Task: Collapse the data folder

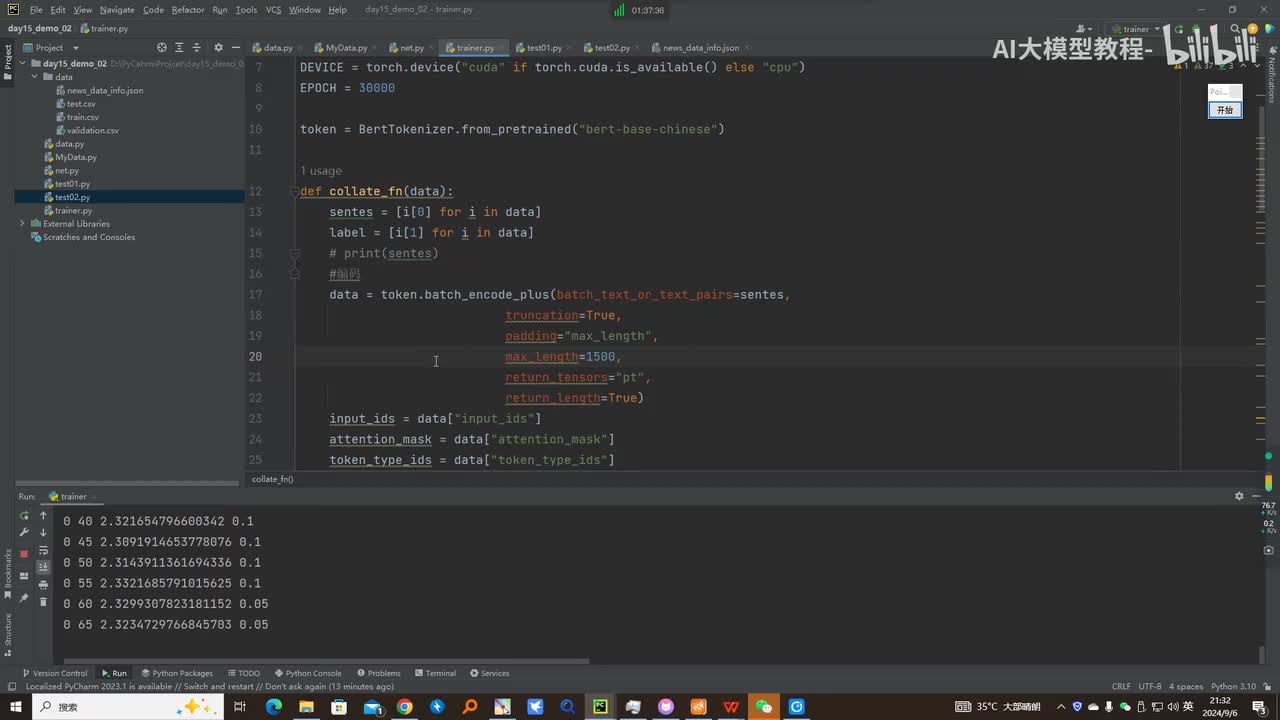Action: click(35, 77)
